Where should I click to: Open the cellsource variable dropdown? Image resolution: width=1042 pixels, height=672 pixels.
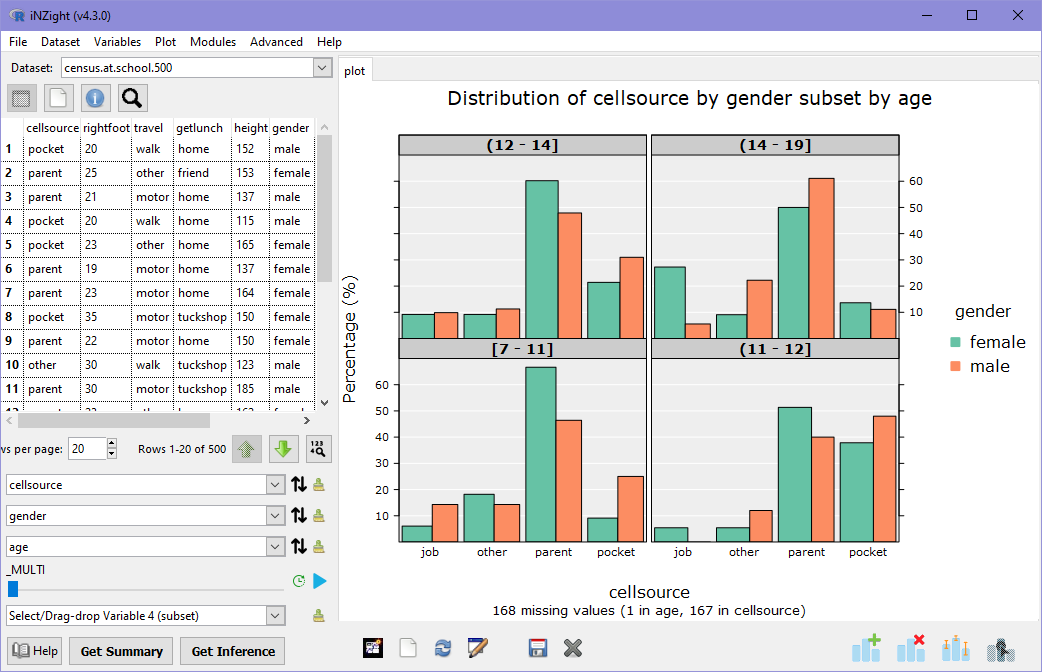[x=273, y=483]
